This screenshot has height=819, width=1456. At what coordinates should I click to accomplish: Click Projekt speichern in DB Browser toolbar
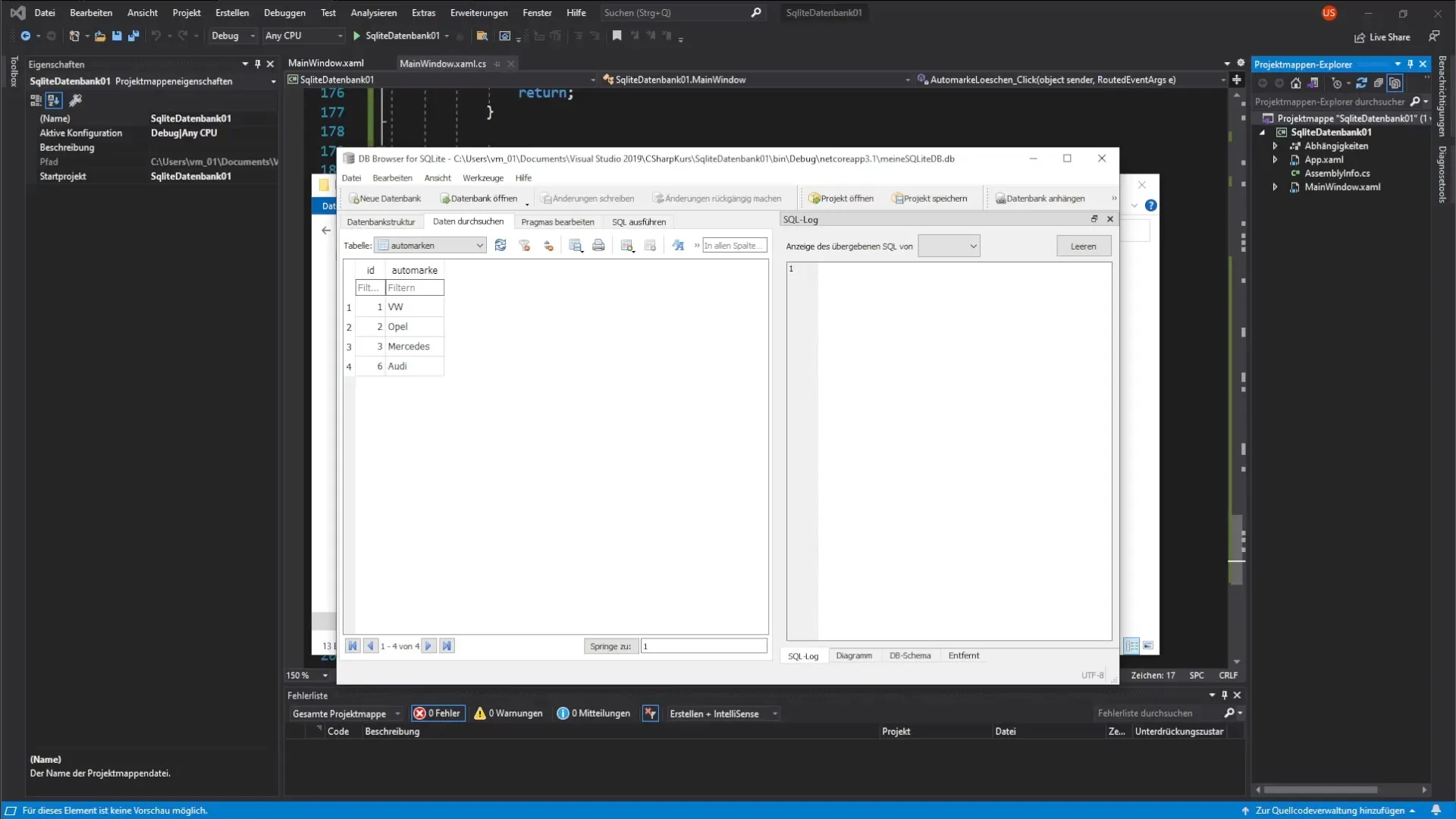point(930,199)
